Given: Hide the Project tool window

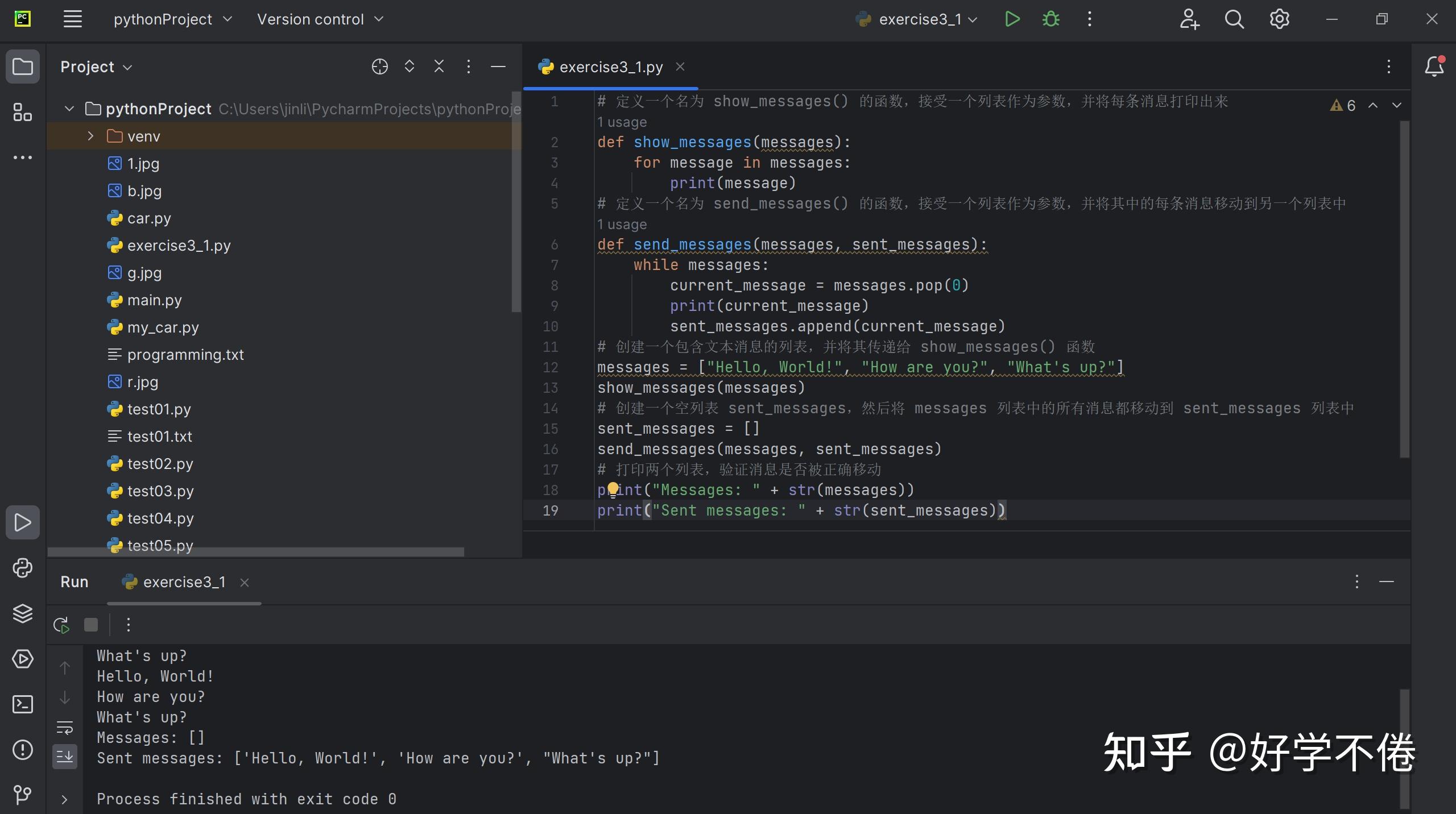Looking at the screenshot, I should pyautogui.click(x=498, y=67).
